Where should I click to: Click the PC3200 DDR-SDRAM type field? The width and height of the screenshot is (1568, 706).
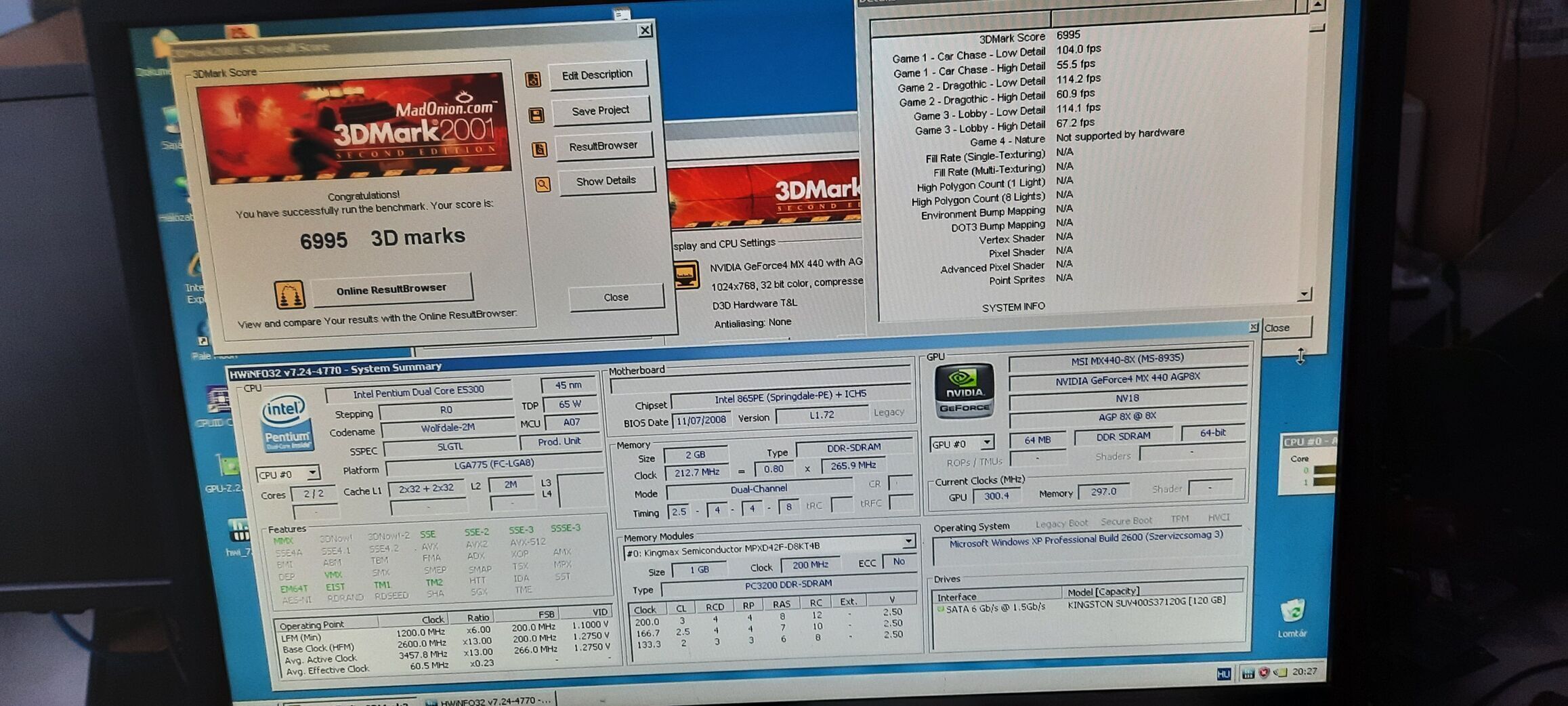tap(788, 584)
